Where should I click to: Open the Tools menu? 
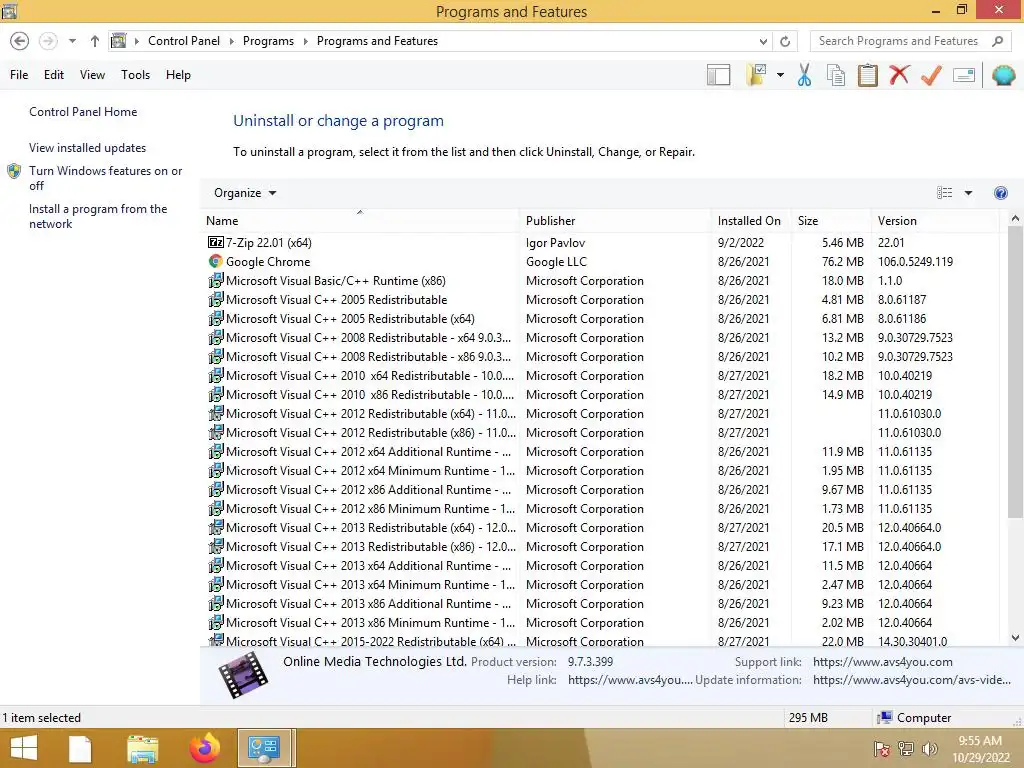point(135,75)
